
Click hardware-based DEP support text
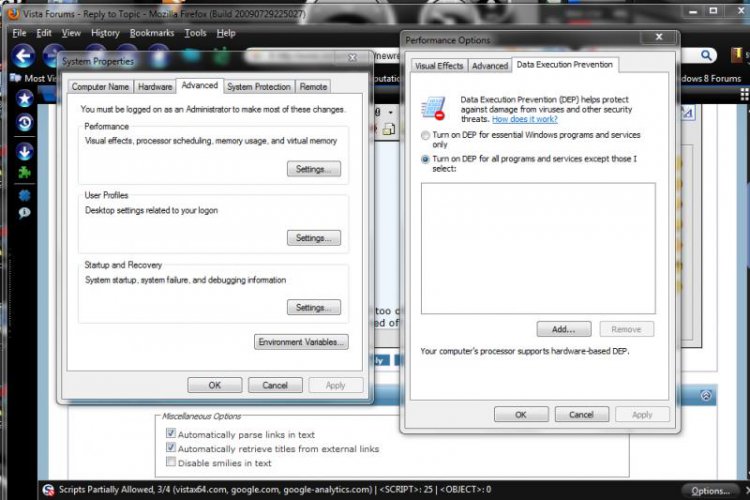[x=525, y=351]
